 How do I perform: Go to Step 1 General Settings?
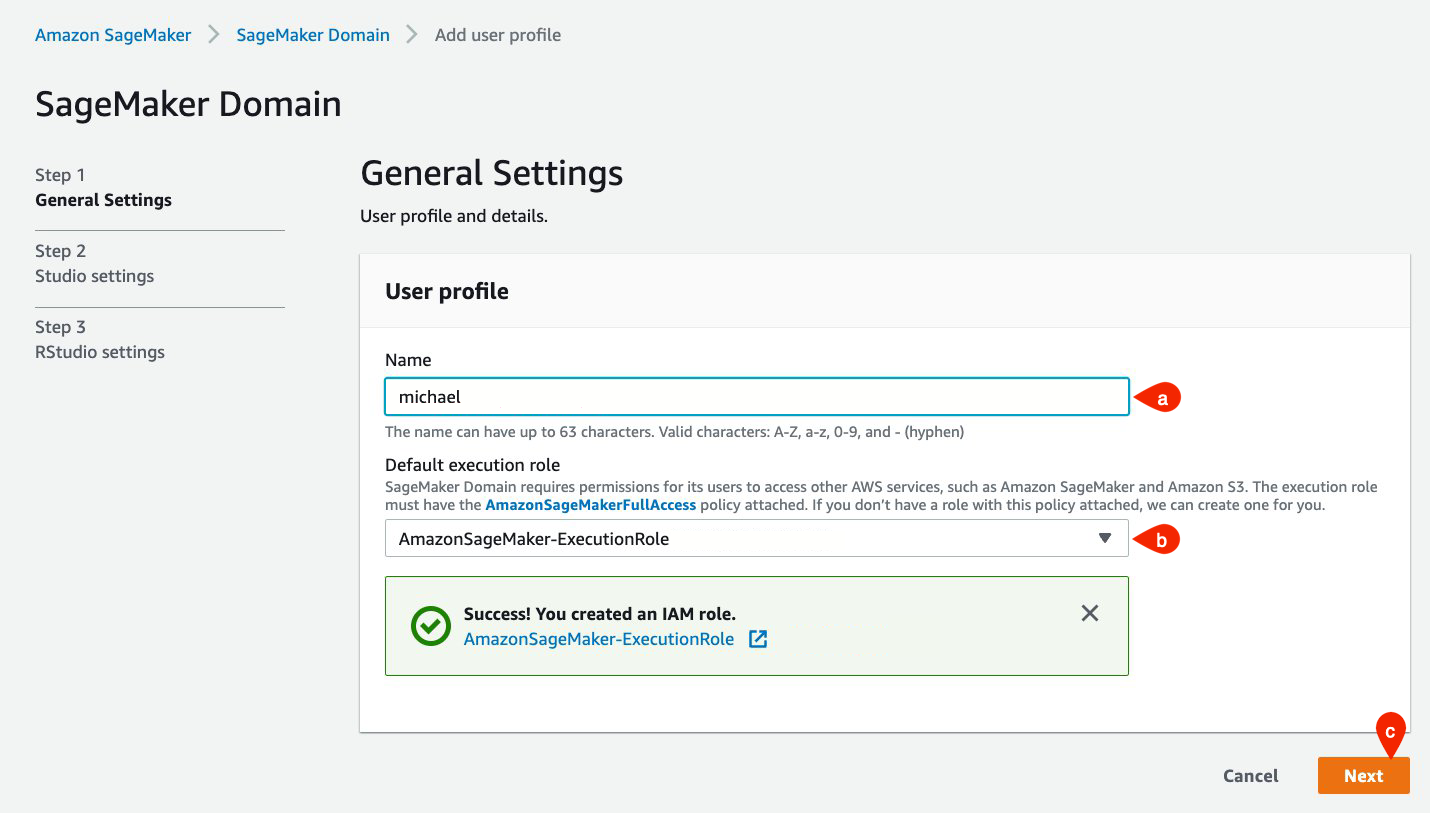coord(103,200)
